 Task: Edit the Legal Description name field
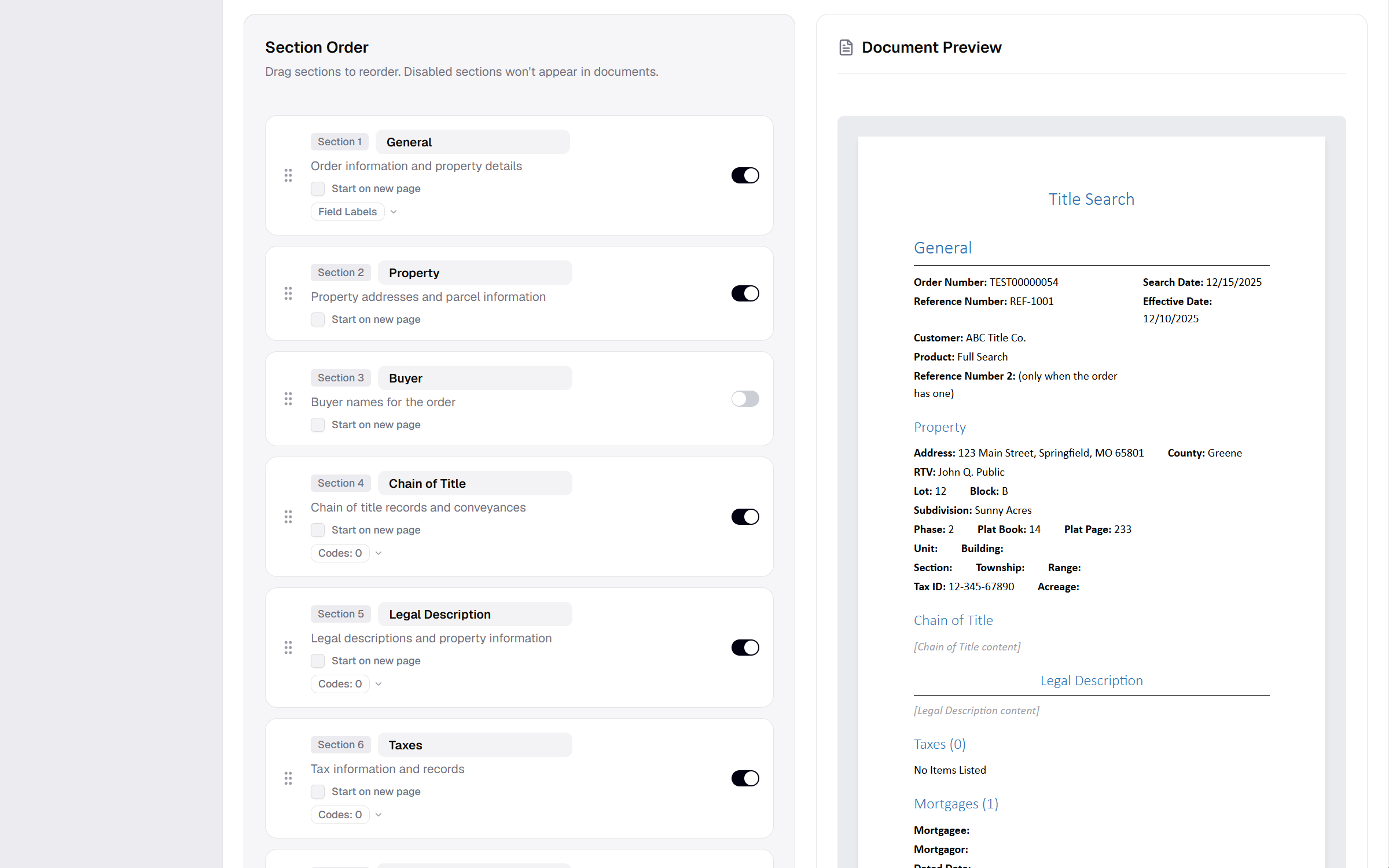(475, 614)
